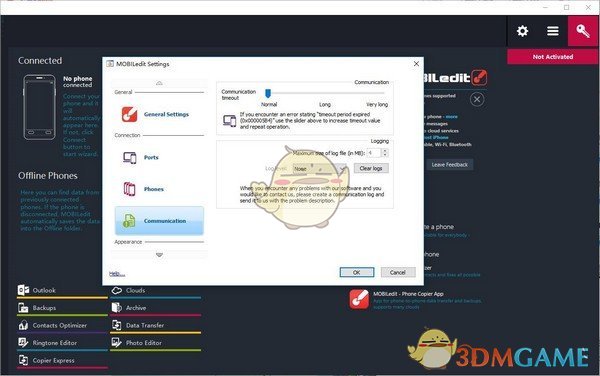
Task: Open the Backups tool
Action: coord(62,308)
